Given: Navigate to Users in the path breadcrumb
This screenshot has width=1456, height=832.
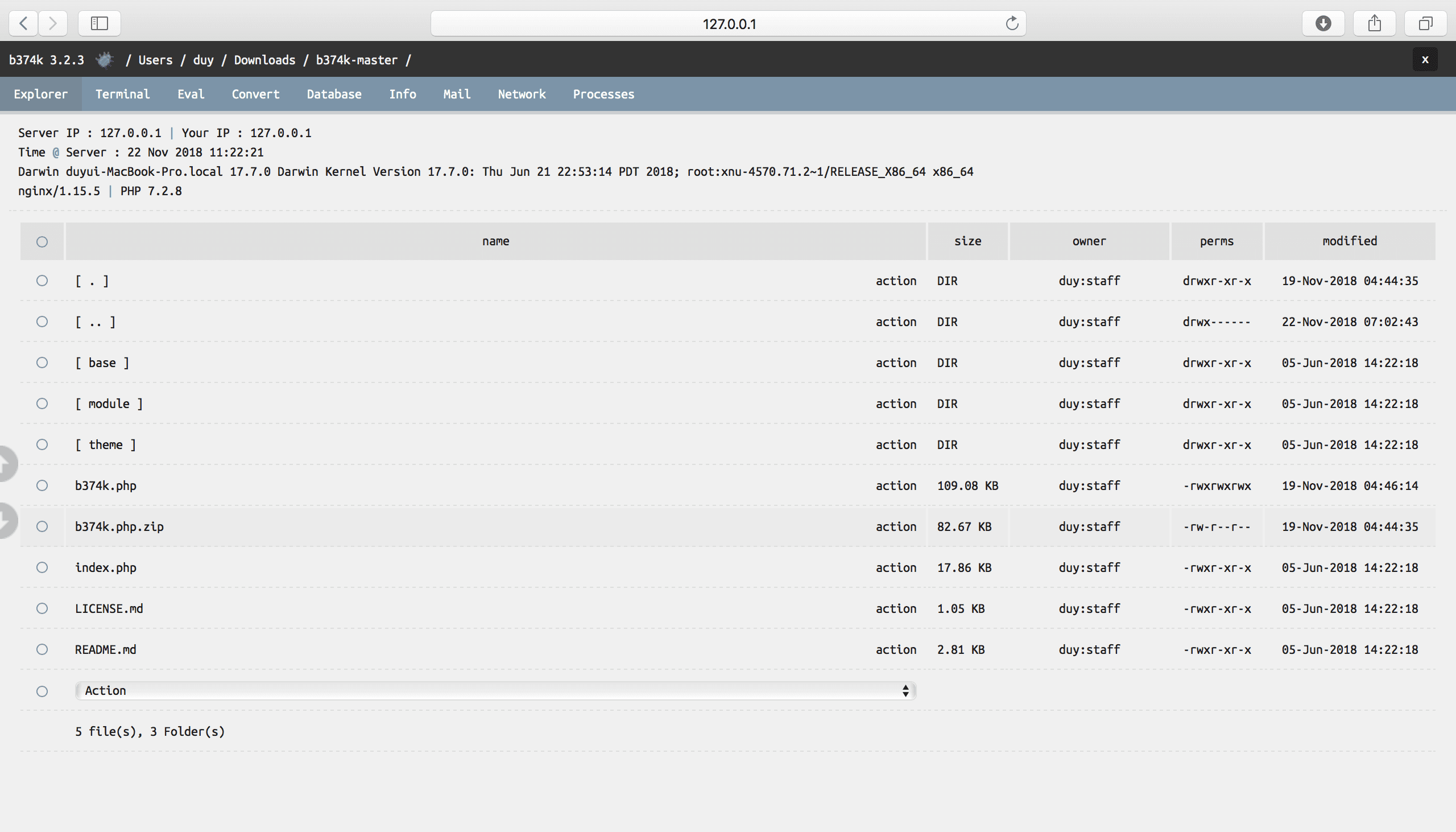Looking at the screenshot, I should coord(155,60).
